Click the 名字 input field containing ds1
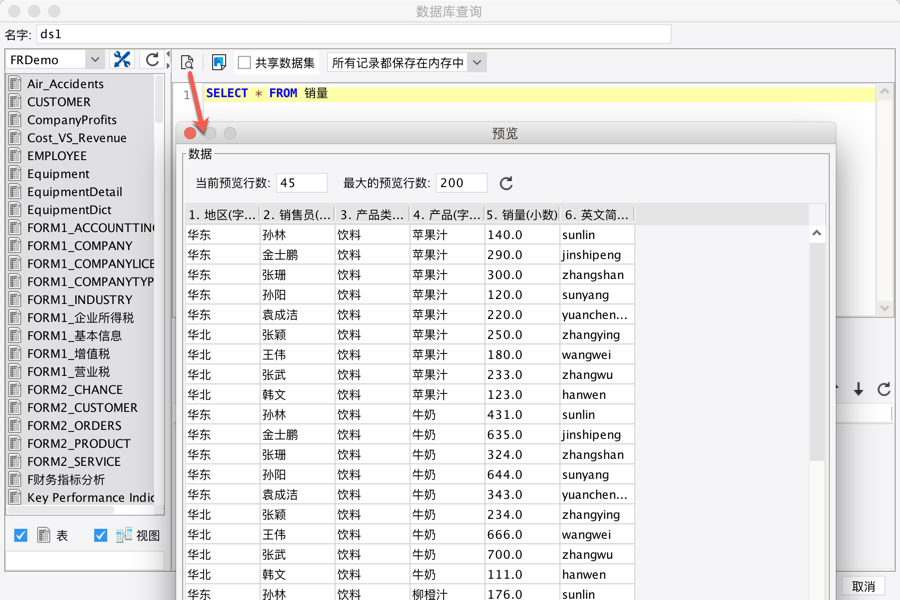900x600 pixels. click(354, 34)
